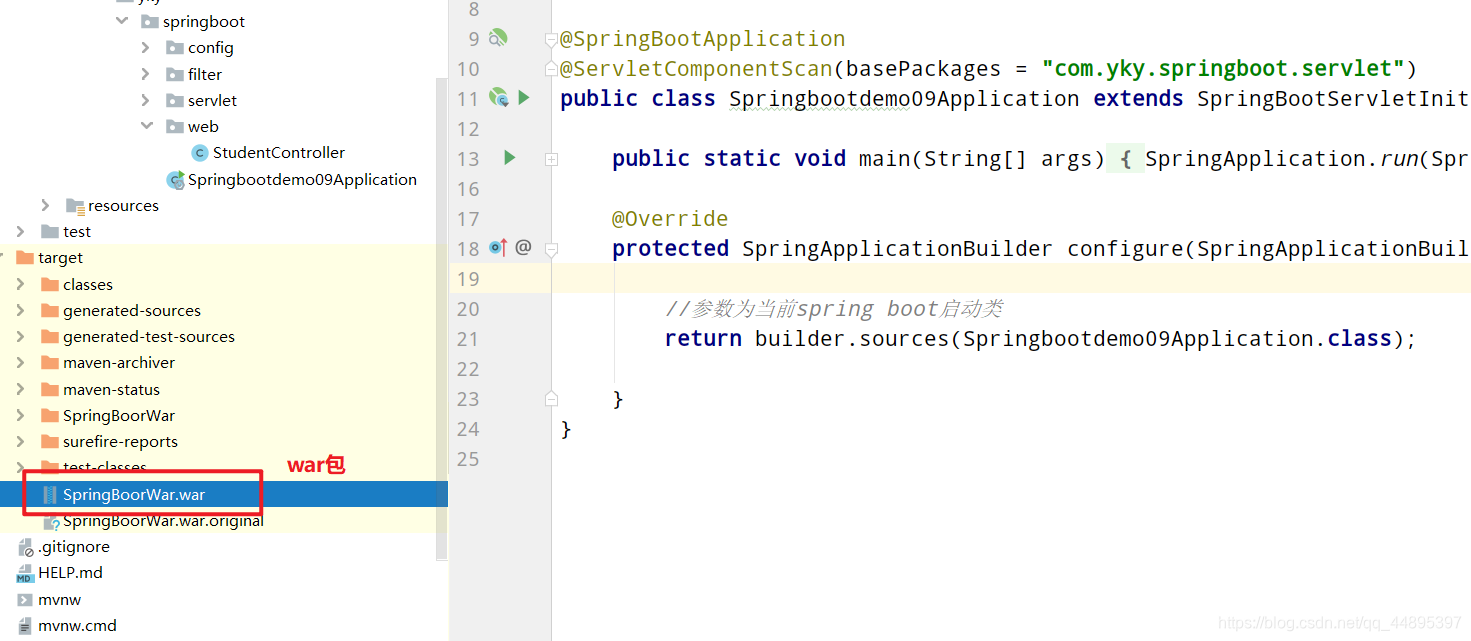1471x641 pixels.
Task: Open the HELP.md file
Action: [x=70, y=572]
